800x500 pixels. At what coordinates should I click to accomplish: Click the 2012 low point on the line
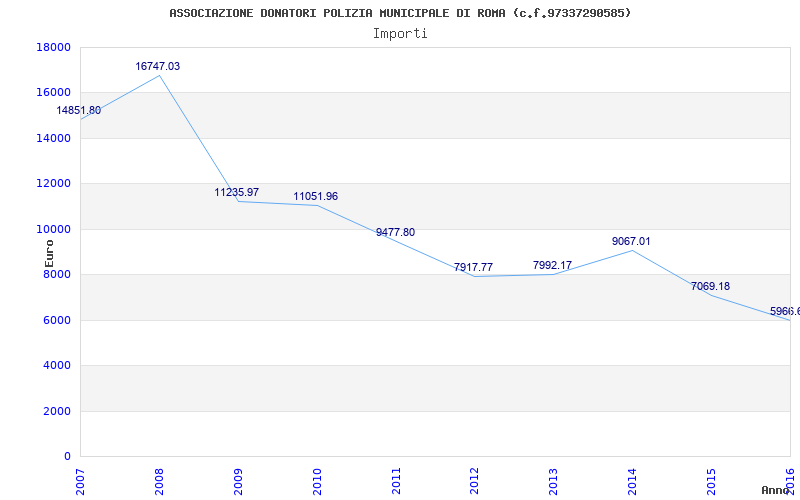pos(474,277)
